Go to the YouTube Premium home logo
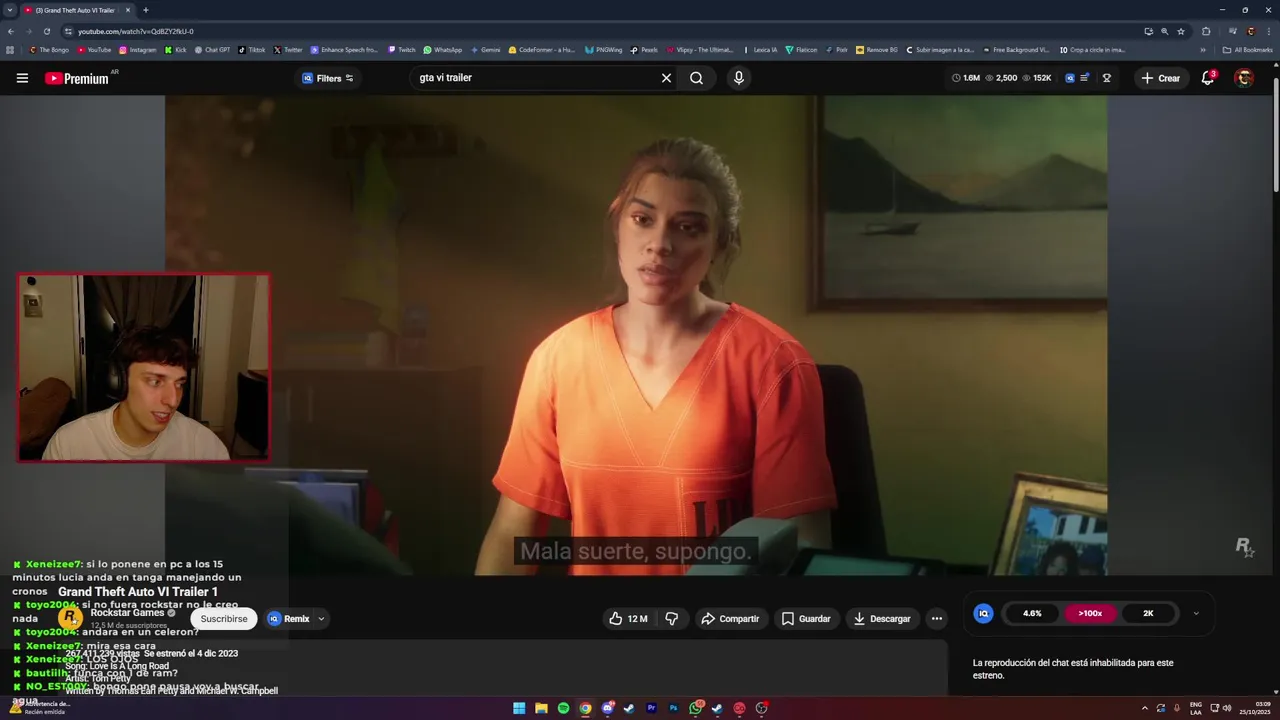1280x720 pixels. click(x=78, y=78)
